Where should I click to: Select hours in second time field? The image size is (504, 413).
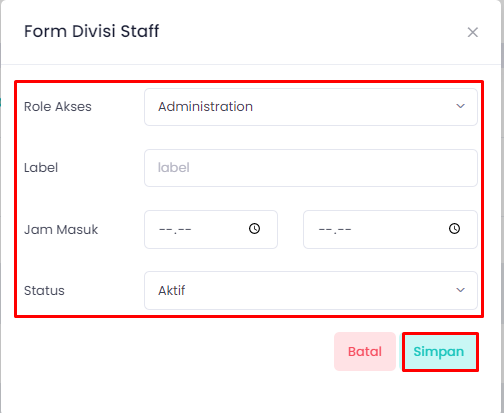point(326,230)
